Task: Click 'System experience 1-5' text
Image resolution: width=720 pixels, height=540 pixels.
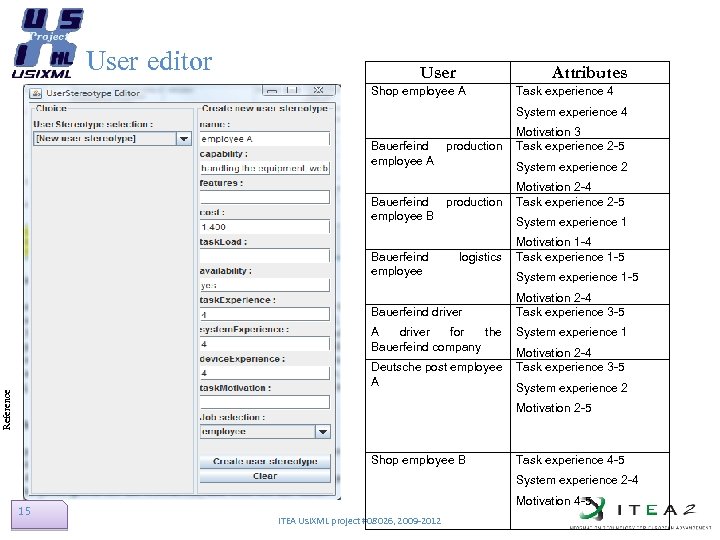Action: click(x=577, y=277)
